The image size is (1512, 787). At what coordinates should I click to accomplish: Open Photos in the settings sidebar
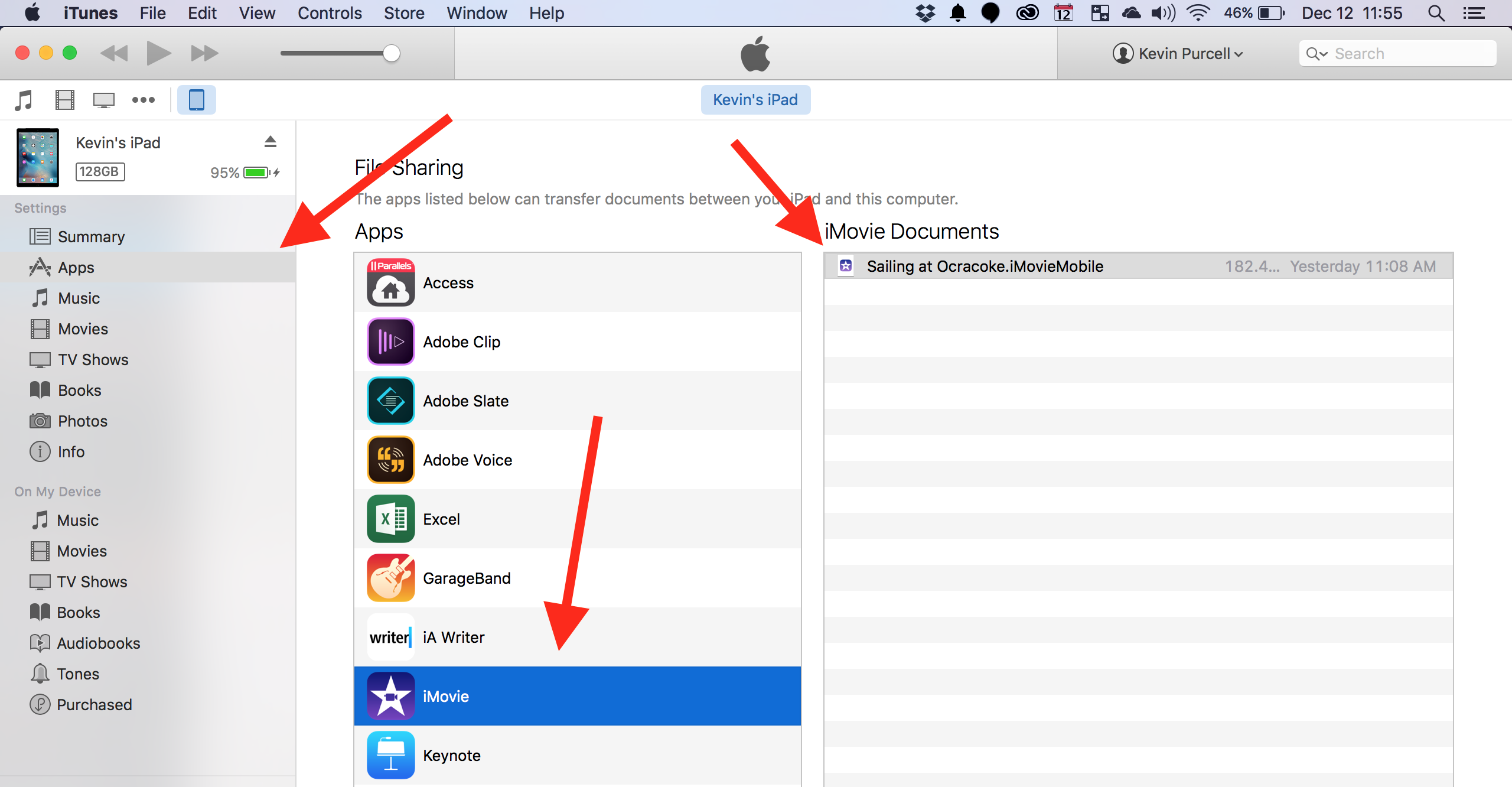pyautogui.click(x=82, y=421)
